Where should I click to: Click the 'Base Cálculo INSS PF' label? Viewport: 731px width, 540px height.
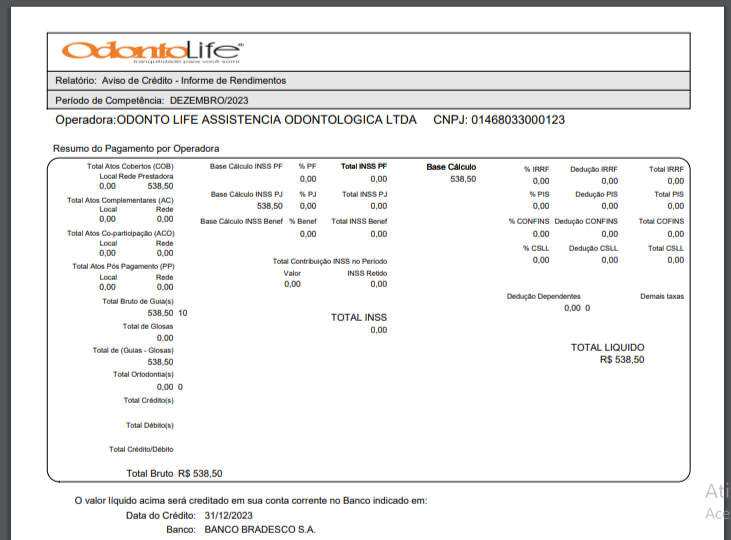[246, 166]
